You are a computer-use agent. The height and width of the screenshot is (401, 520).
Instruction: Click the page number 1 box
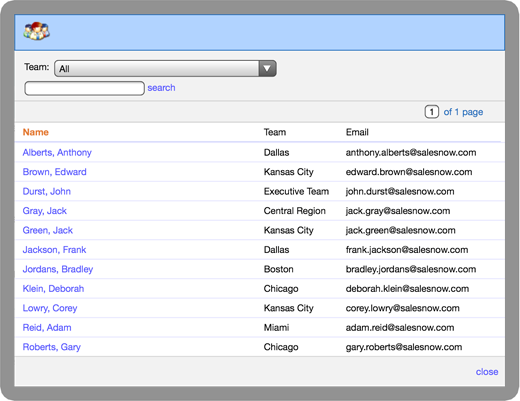[431, 112]
